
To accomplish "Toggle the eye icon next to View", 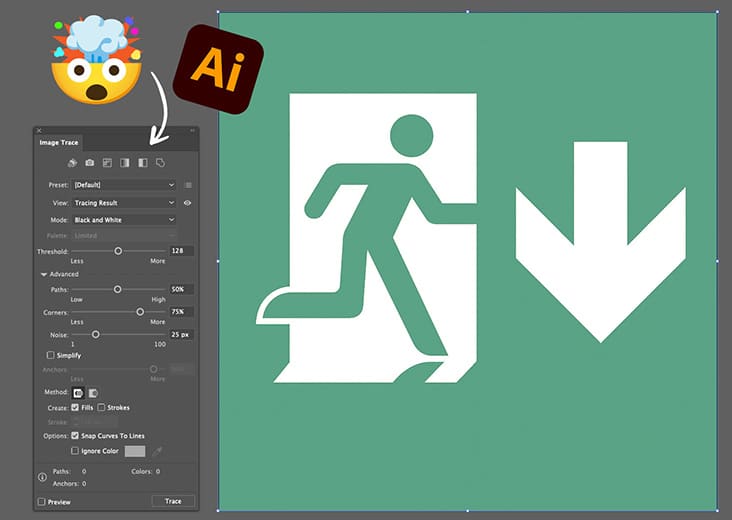I will [187, 203].
